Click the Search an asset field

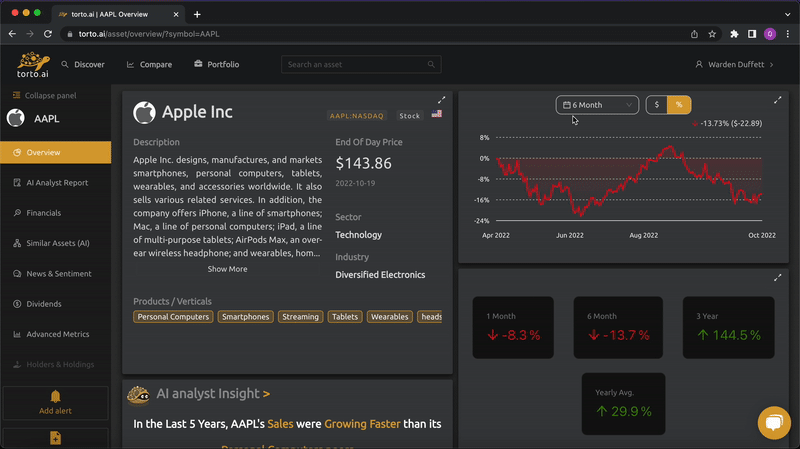[x=361, y=64]
